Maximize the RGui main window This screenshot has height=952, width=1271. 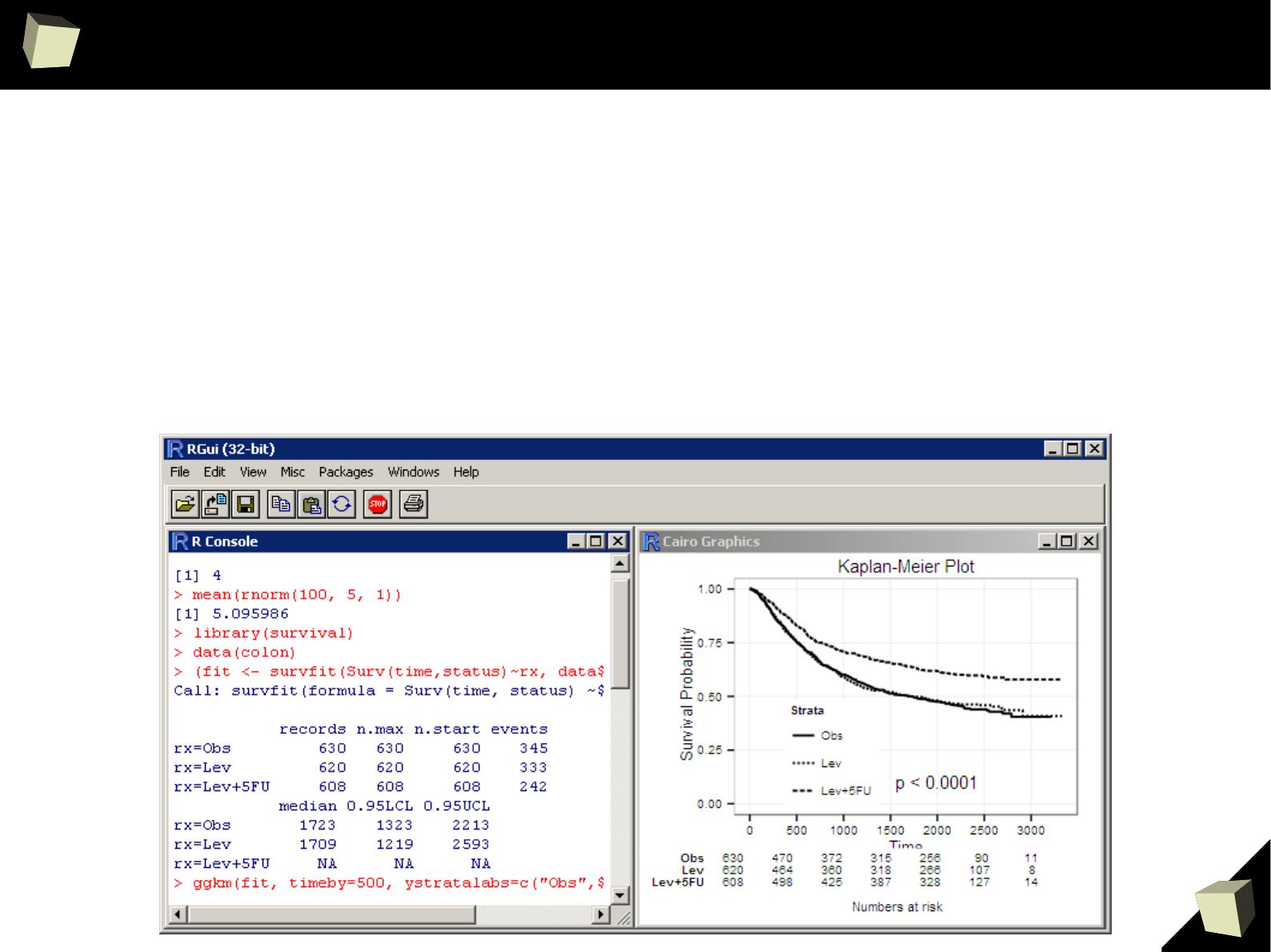click(x=1073, y=449)
